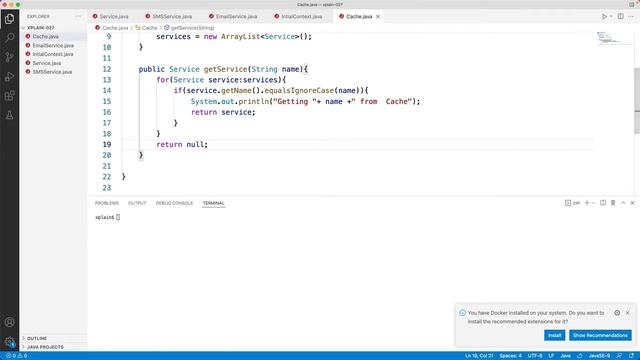Switch to the Problems panel tab
This screenshot has height=360, width=640.
[x=107, y=203]
